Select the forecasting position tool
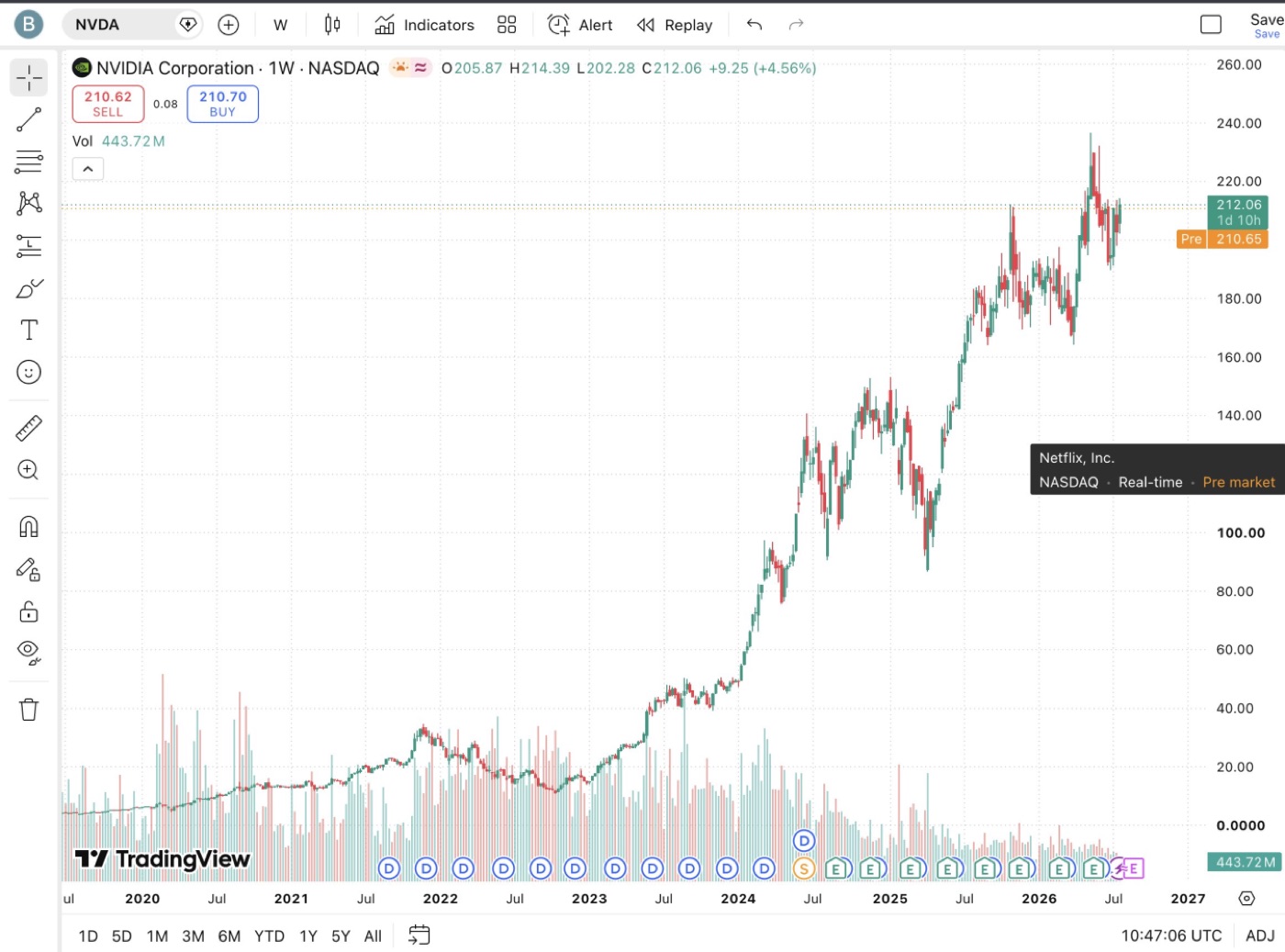This screenshot has height=952, width=1285. tap(28, 246)
